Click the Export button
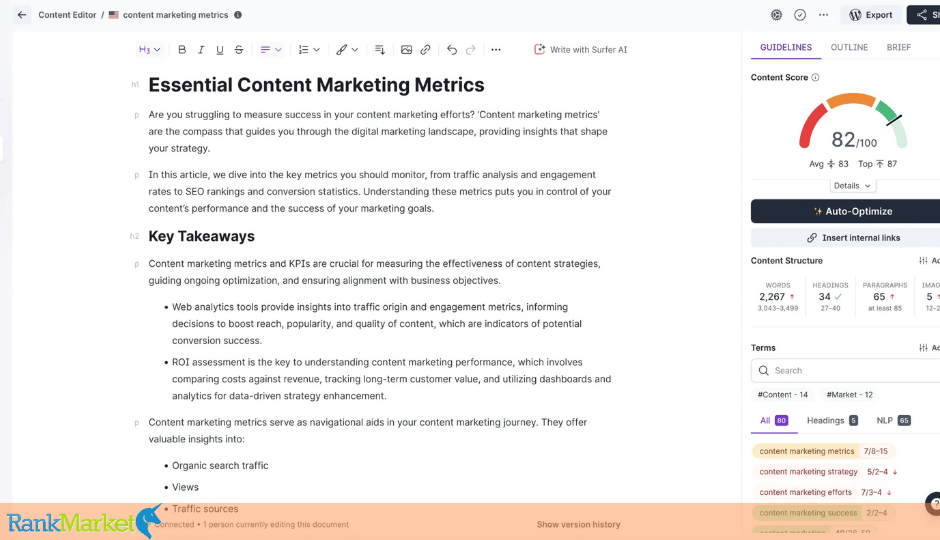940x540 pixels. pyautogui.click(x=870, y=15)
